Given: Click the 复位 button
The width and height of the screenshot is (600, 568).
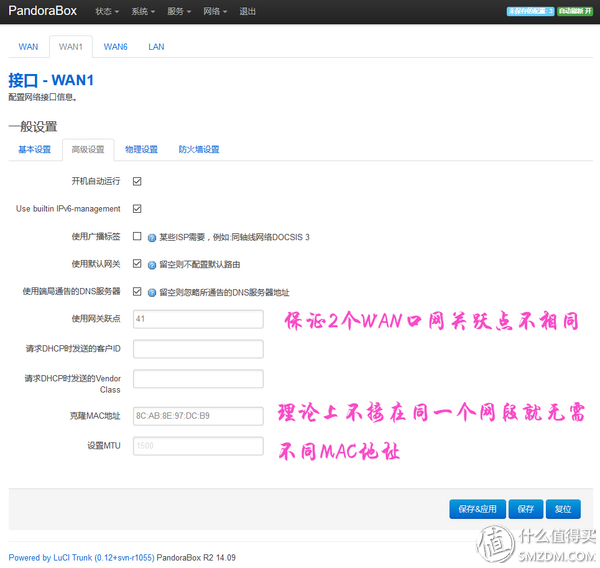Looking at the screenshot, I should [563, 509].
